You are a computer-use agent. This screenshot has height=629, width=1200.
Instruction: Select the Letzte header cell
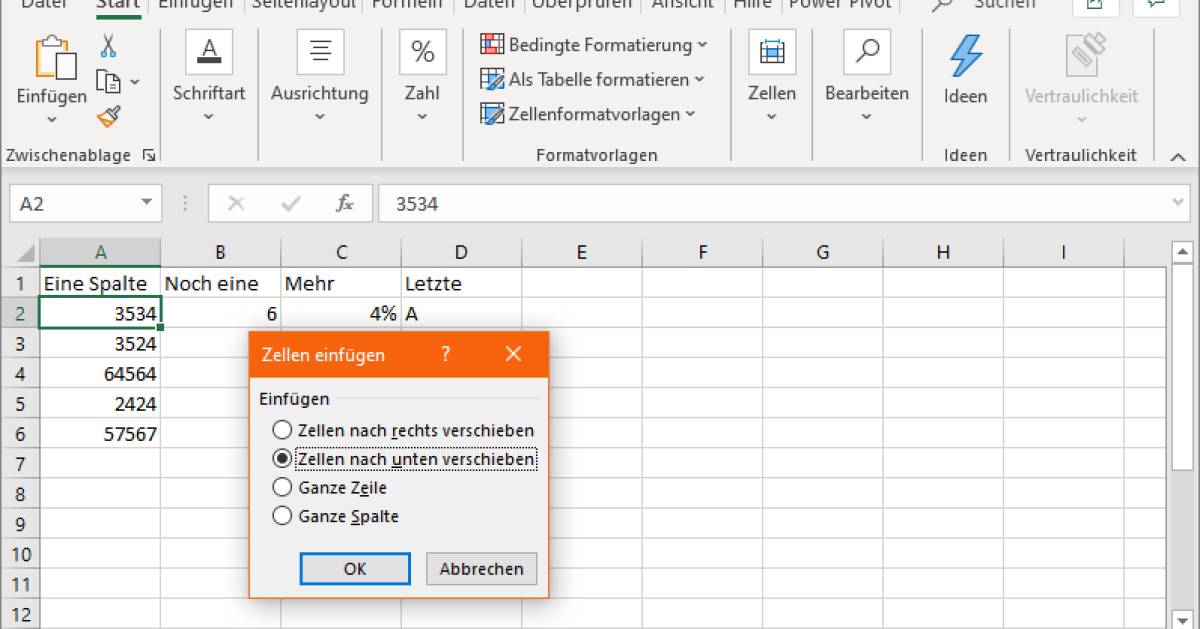pyautogui.click(x=461, y=284)
